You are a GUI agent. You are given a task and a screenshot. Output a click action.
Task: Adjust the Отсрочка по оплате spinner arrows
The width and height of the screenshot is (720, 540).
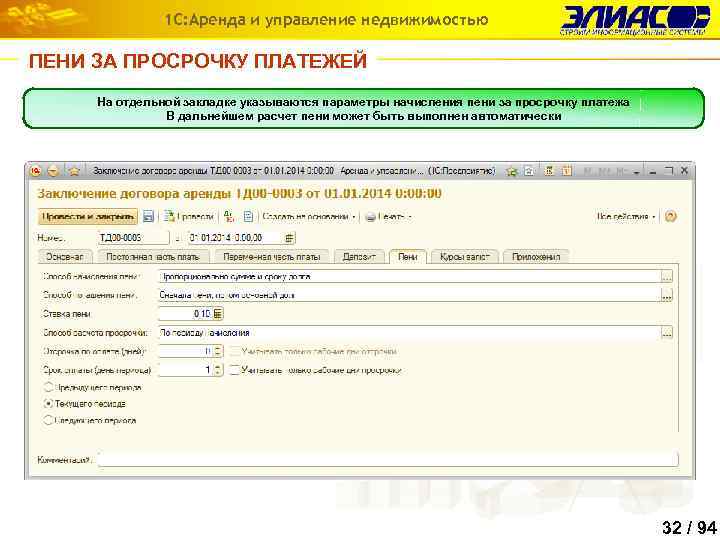coord(218,351)
